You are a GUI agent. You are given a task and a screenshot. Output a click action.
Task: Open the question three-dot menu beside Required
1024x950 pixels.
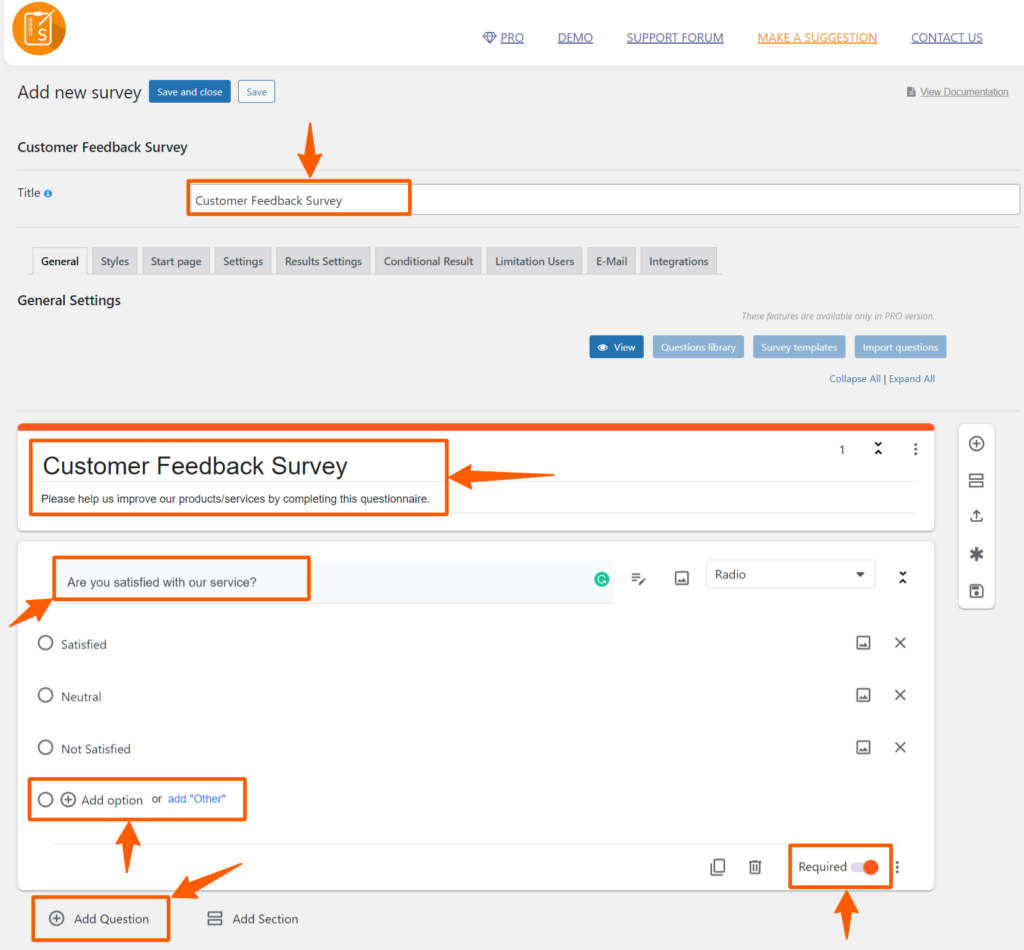pyautogui.click(x=897, y=867)
